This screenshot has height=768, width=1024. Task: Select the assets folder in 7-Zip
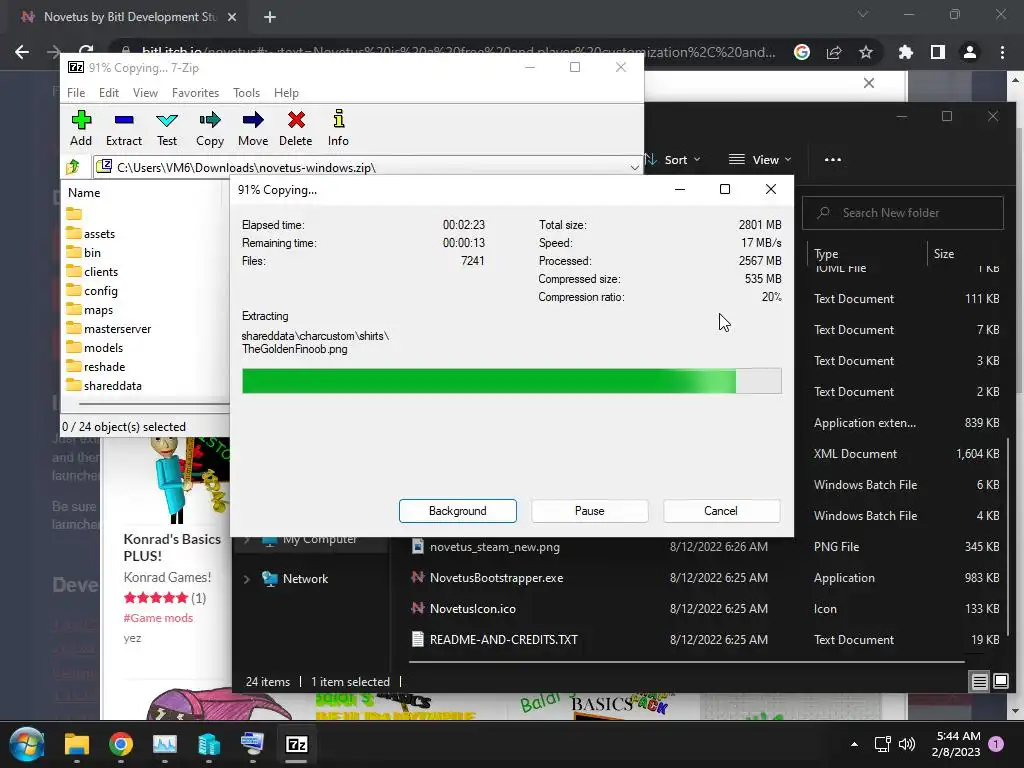(x=91, y=234)
